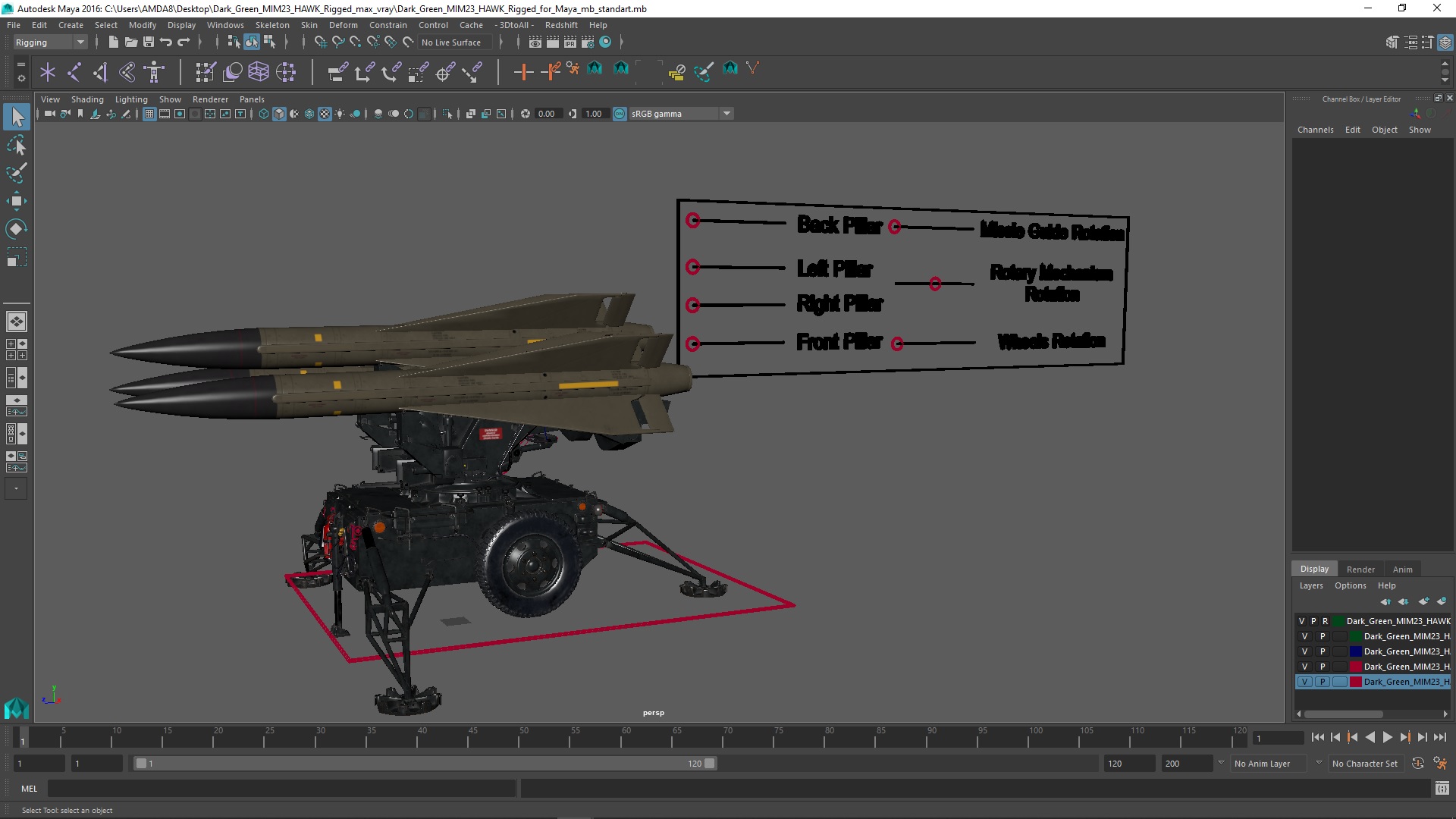Click the Snap to Grid icon
1456x819 pixels.
[x=319, y=42]
